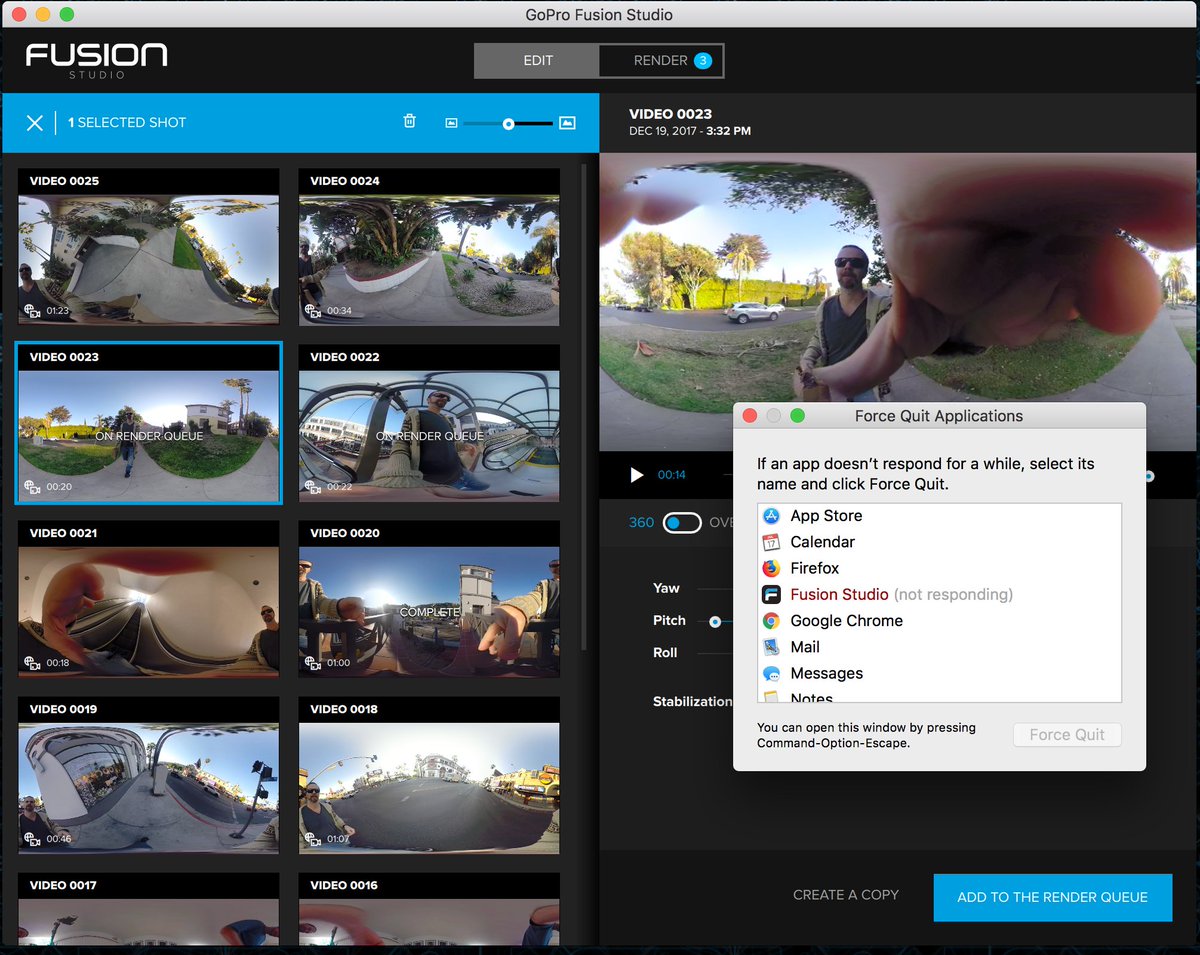Viewport: 1200px width, 955px height.
Task: Select Mail in Force Quit list
Action: (939, 647)
